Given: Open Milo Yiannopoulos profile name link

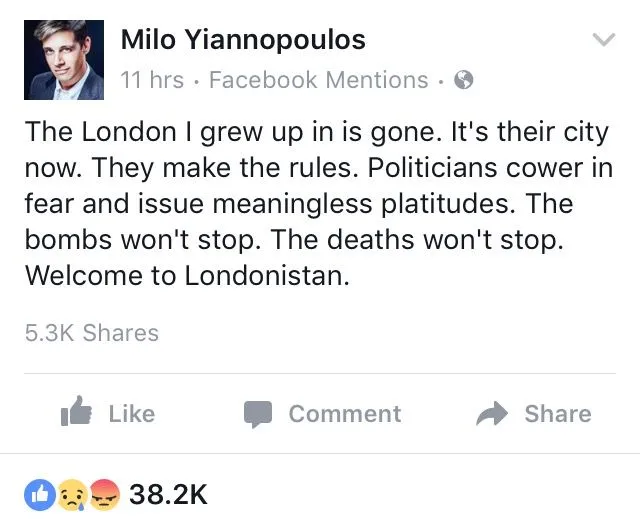Looking at the screenshot, I should pos(243,40).
